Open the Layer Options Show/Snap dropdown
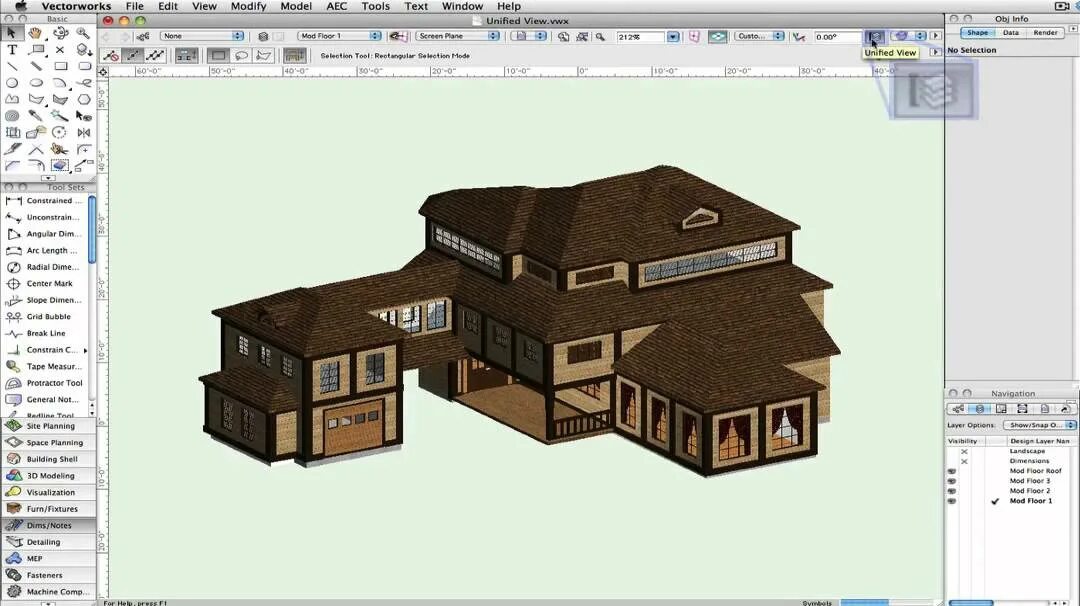The image size is (1080, 606). coord(1039,425)
